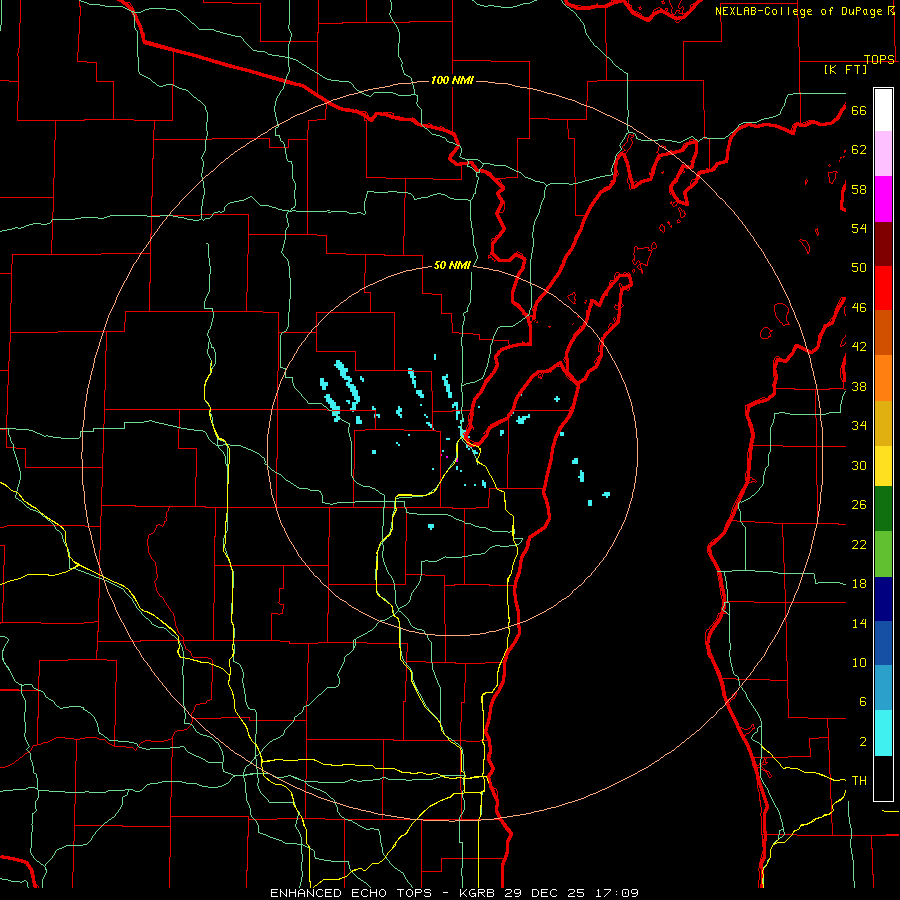Screen dimensions: 900x900
Task: Click the medium blue 10 kft swatch
Action: pos(883,643)
